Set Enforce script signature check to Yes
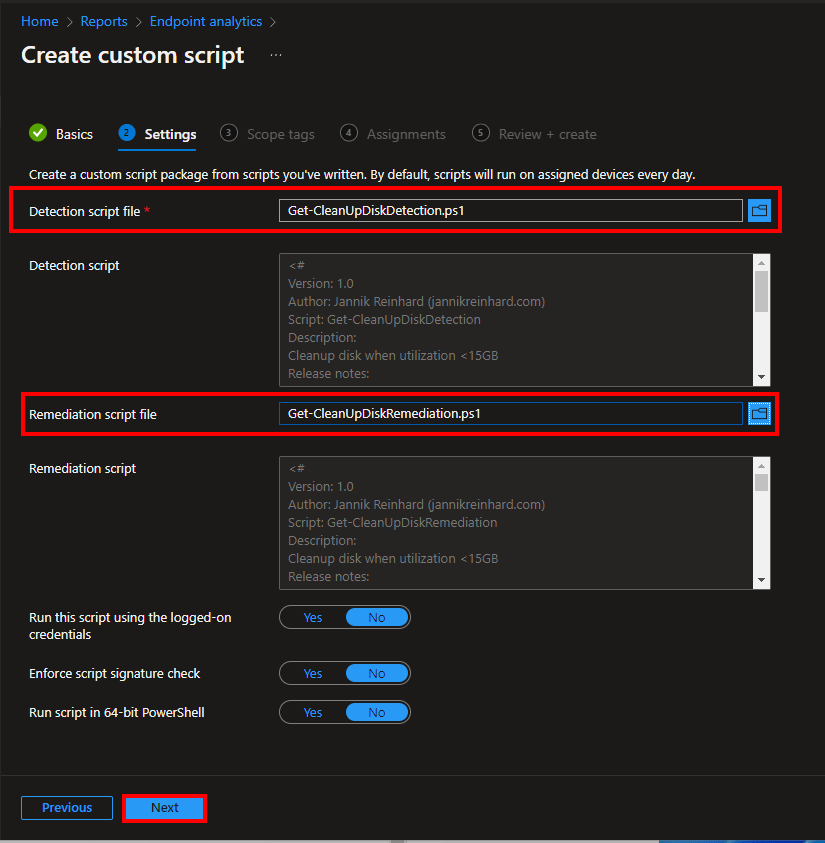 (313, 674)
